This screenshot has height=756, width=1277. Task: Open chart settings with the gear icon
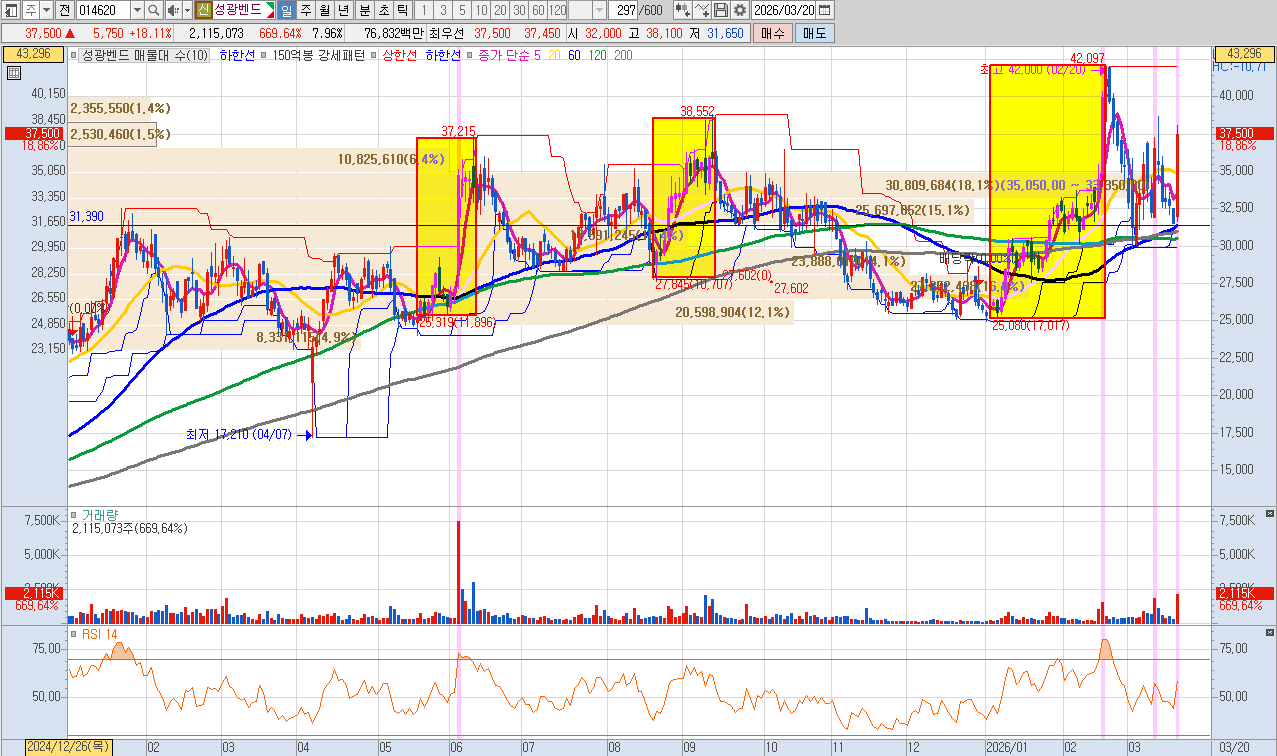coord(740,10)
